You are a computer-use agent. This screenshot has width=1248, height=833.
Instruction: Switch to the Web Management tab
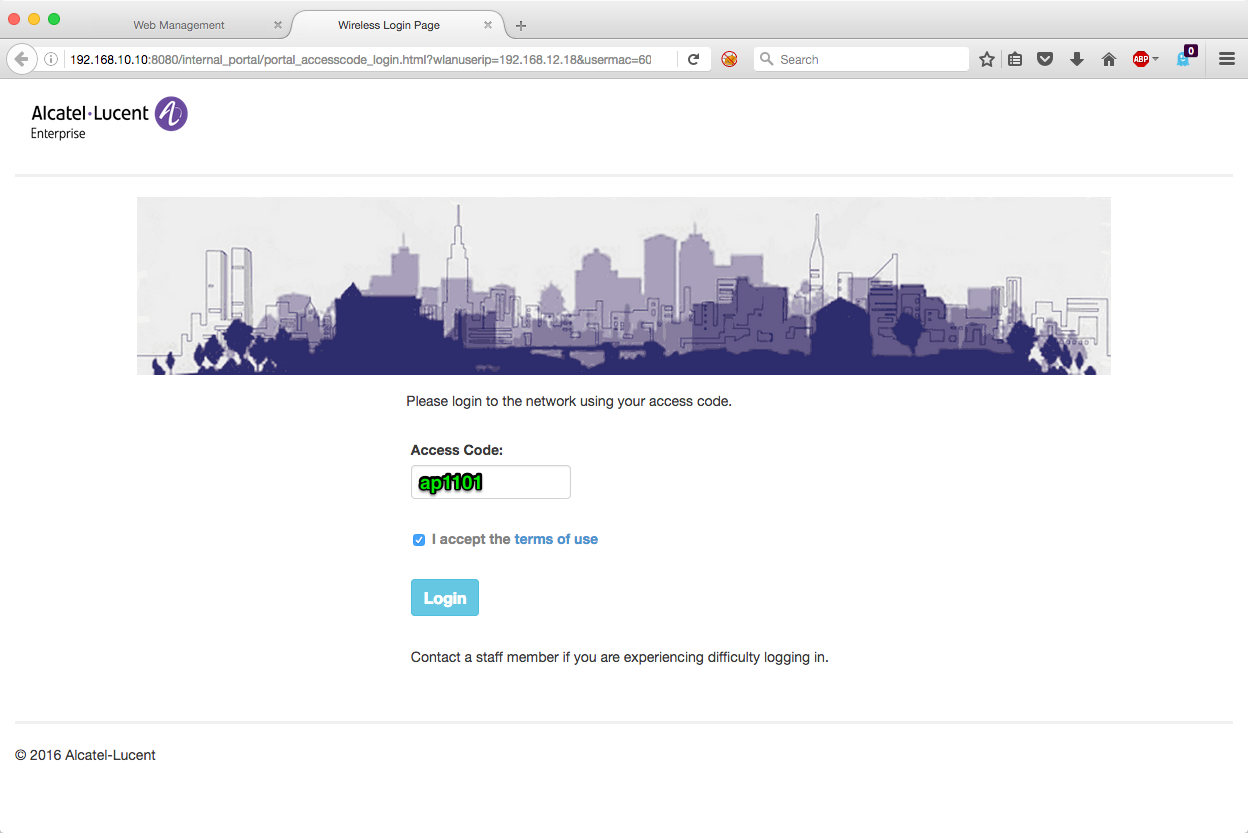pyautogui.click(x=179, y=25)
